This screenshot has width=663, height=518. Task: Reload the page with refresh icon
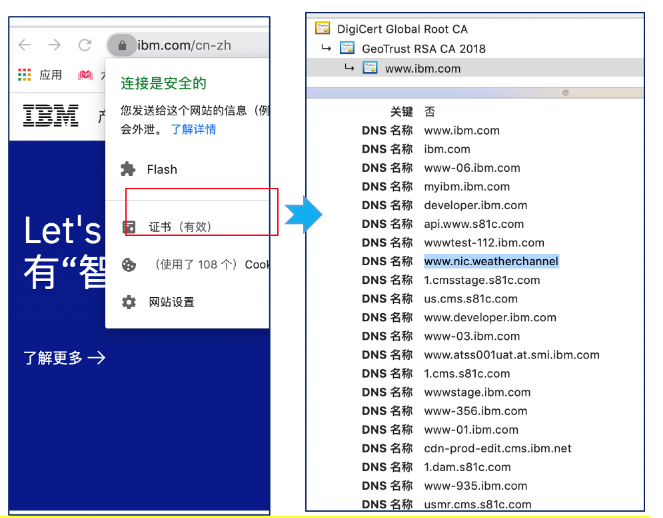pos(85,45)
